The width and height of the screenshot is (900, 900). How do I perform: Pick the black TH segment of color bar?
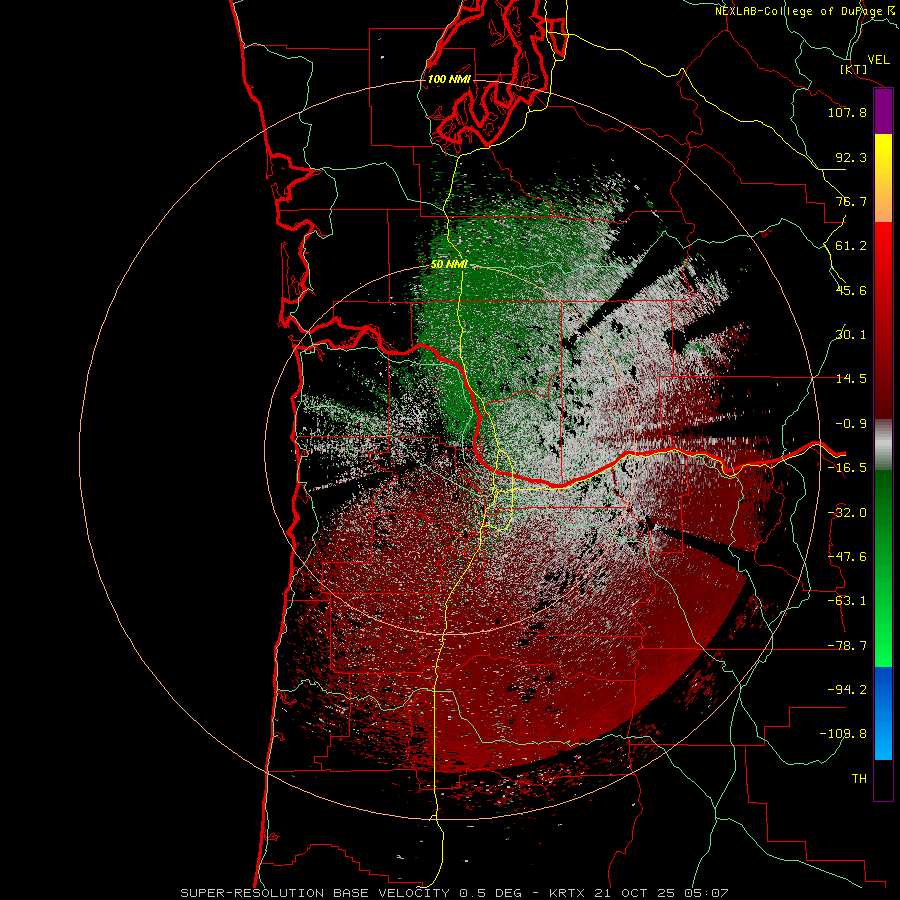click(x=883, y=779)
